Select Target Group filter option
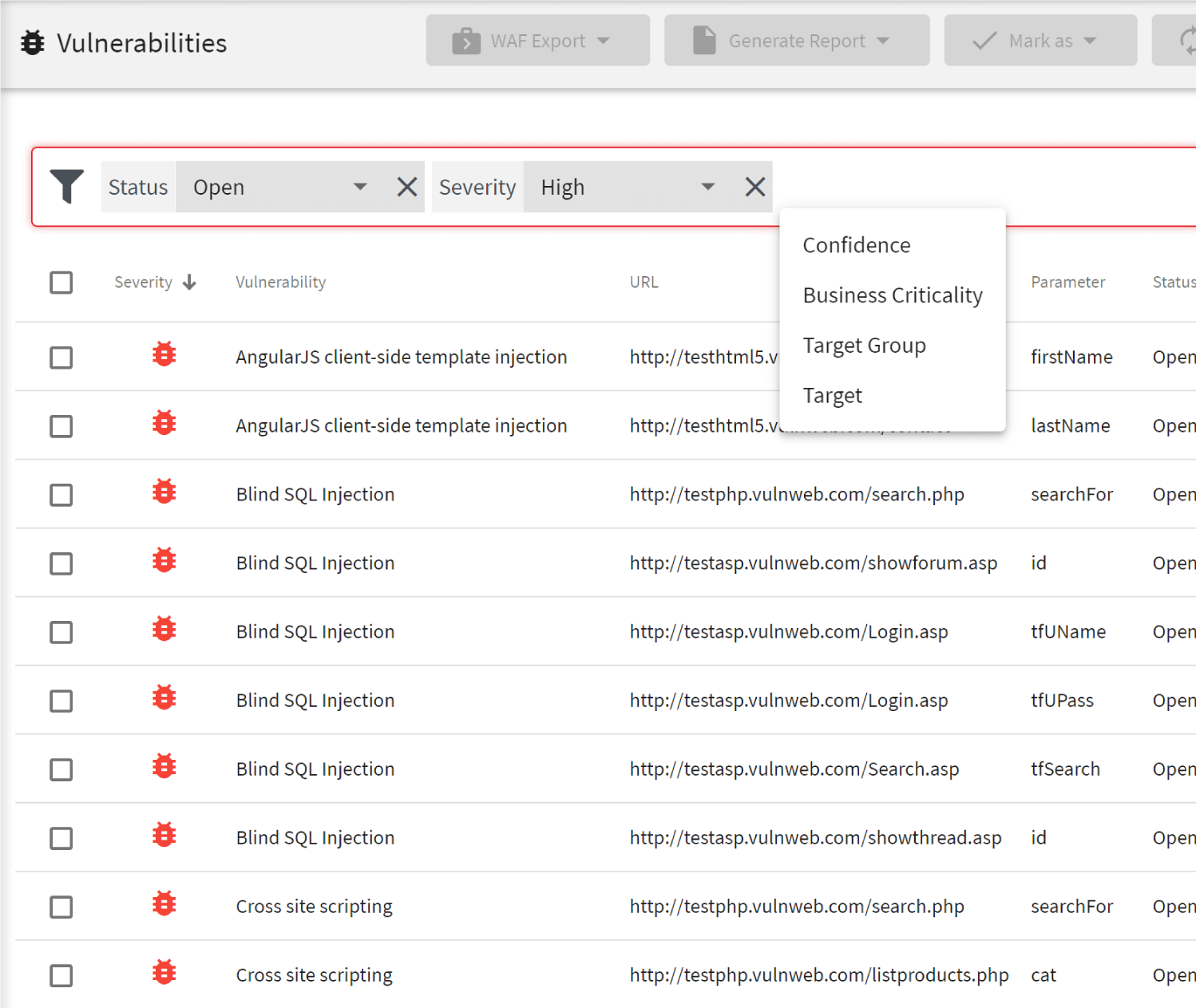 (864, 346)
